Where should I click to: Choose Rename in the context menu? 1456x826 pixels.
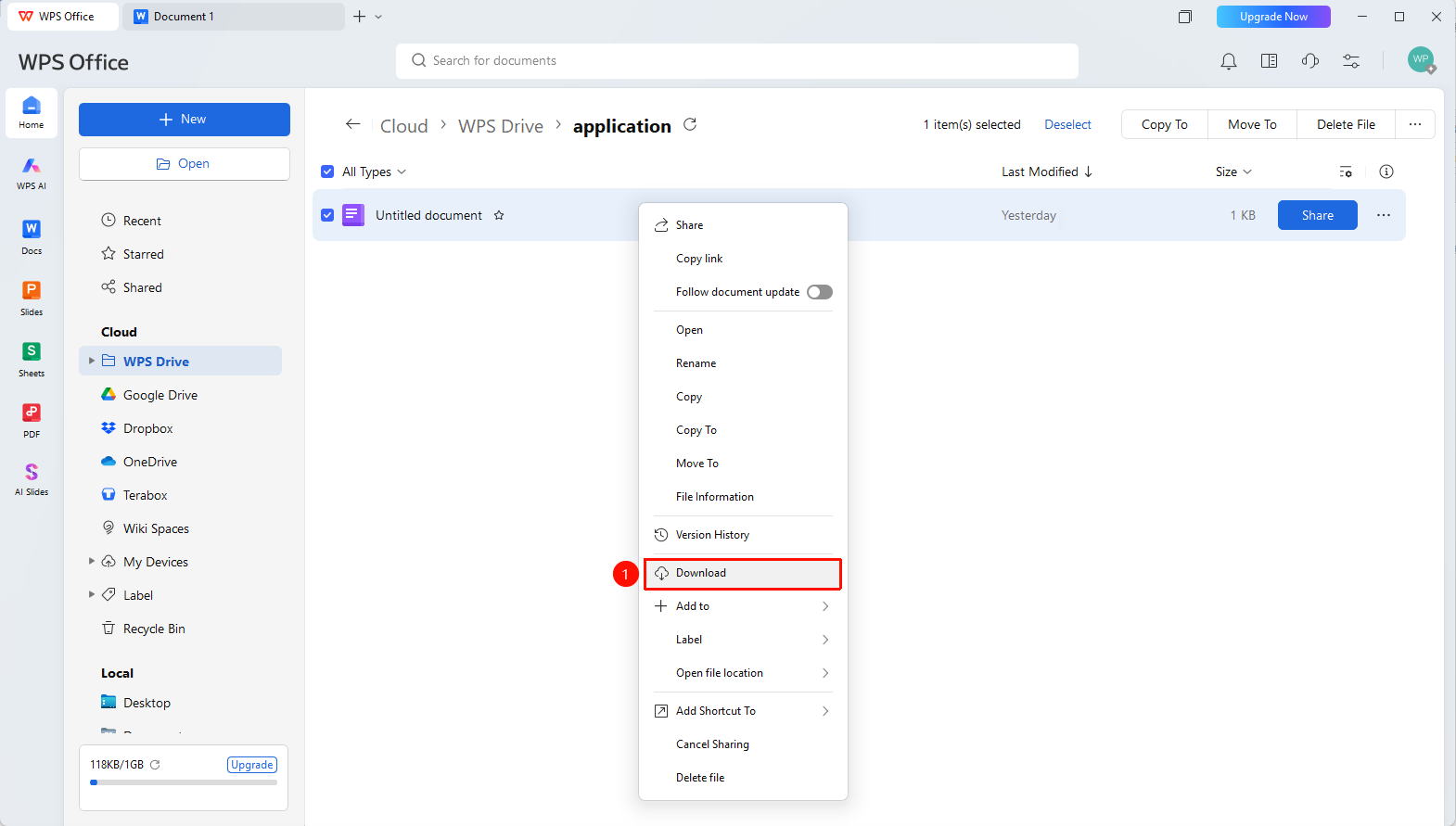(743, 363)
